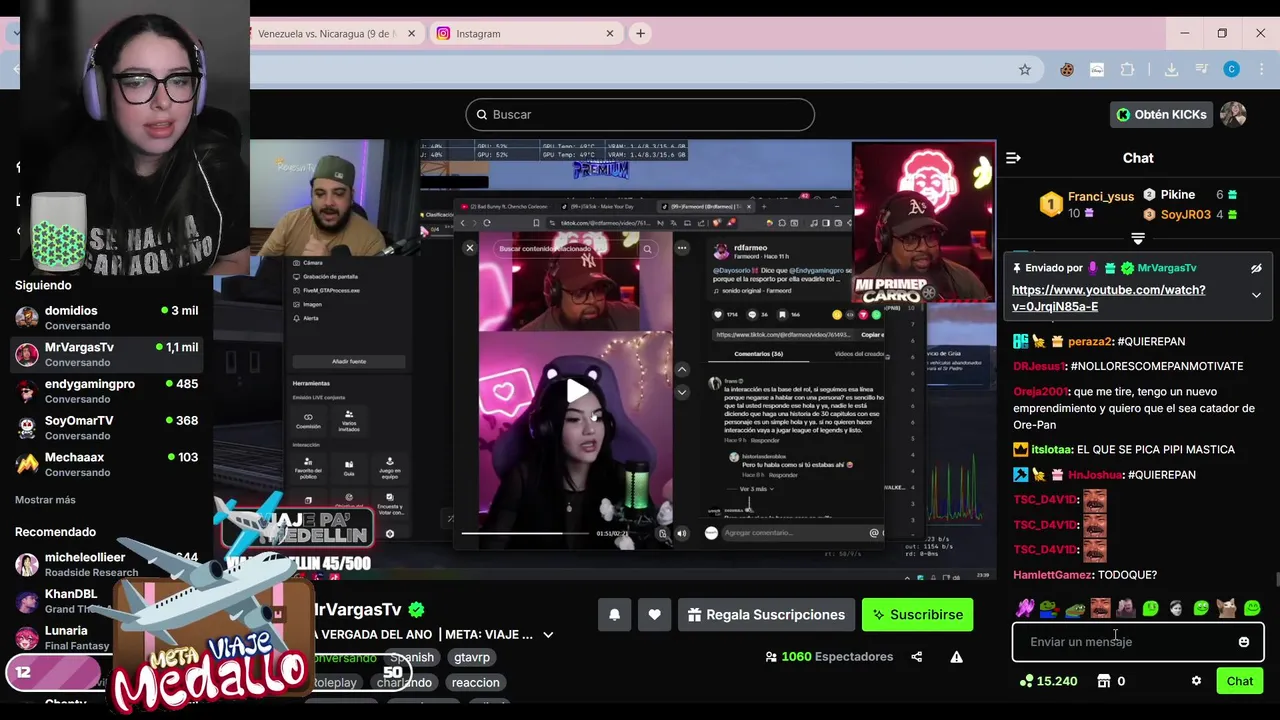Click the 1060 Espectadores viewer count

(x=829, y=657)
